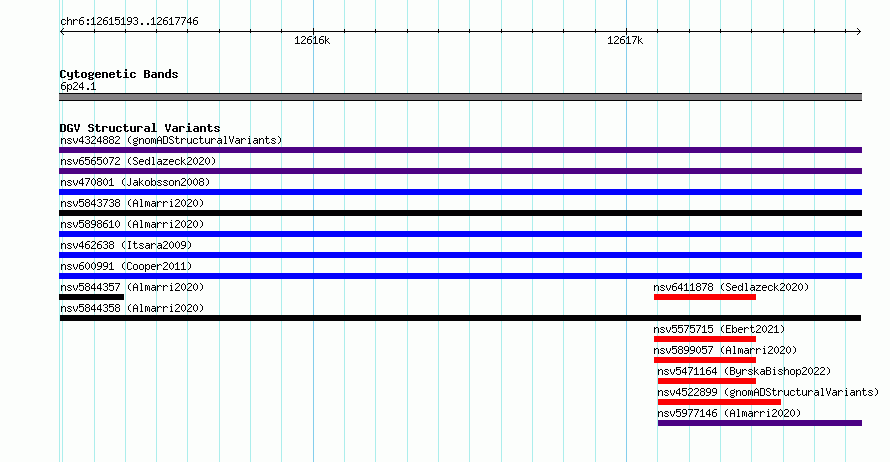Click the red nsv4522899 variant bar
This screenshot has width=890, height=462.
(719, 402)
